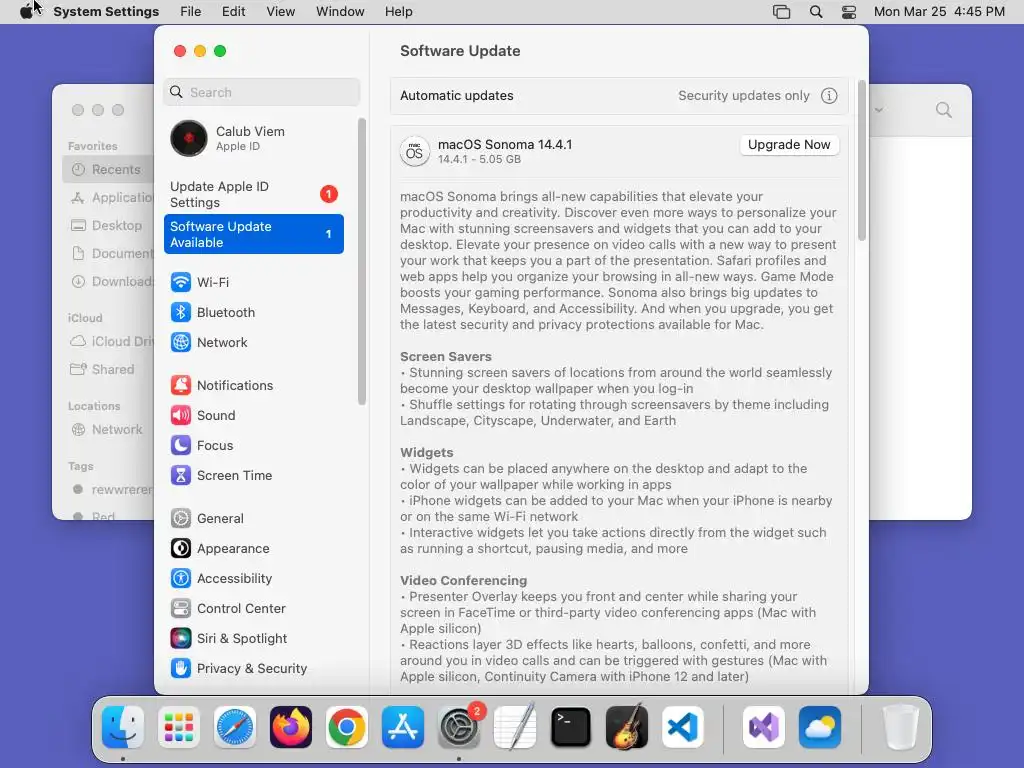This screenshot has height=768, width=1024.
Task: Click the automatic updates info icon
Action: tap(829, 96)
